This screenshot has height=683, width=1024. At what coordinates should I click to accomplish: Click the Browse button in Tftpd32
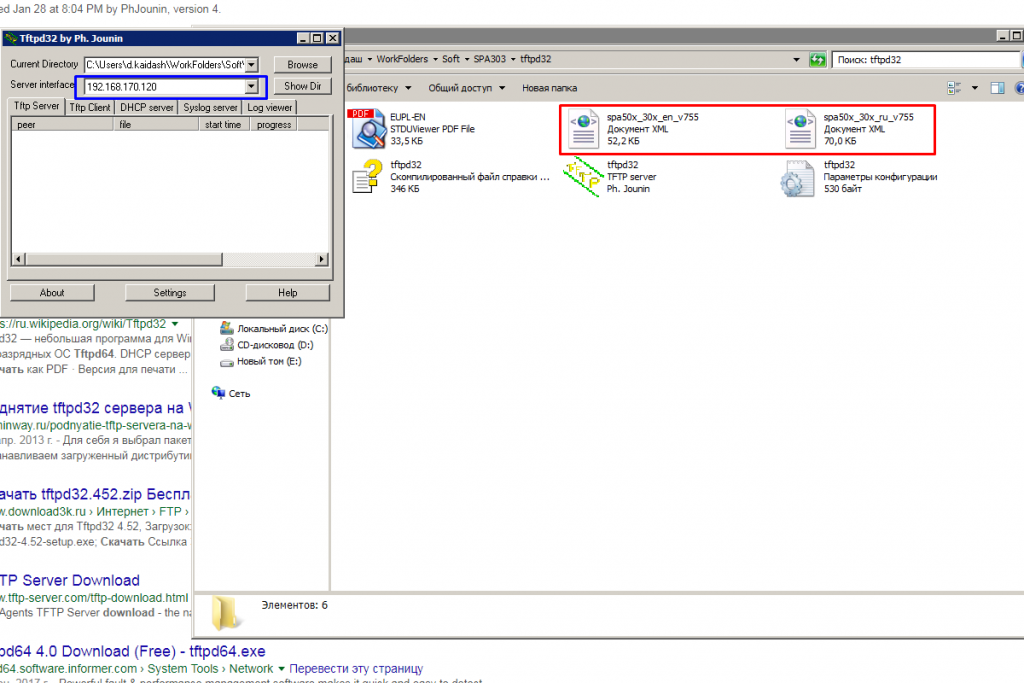coord(302,65)
